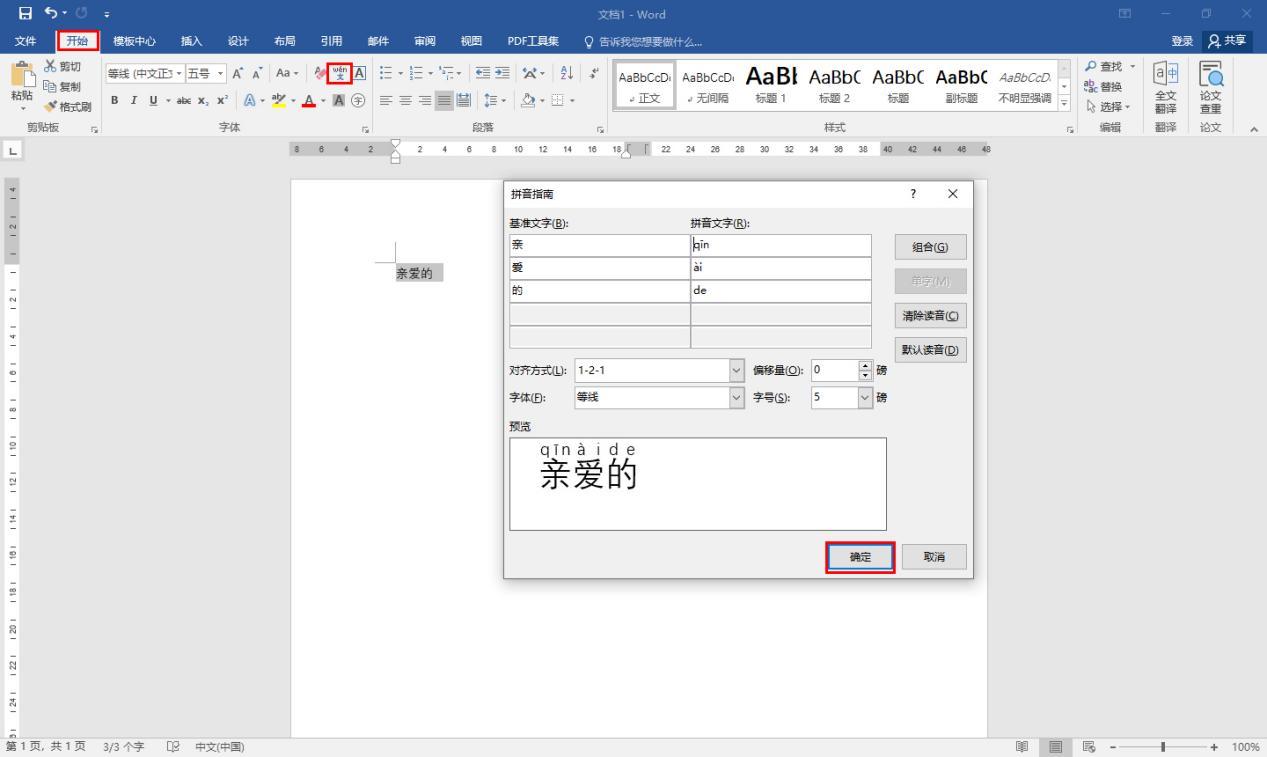Click the pinyin input field showing qīn
This screenshot has height=757, width=1267.
coord(780,245)
